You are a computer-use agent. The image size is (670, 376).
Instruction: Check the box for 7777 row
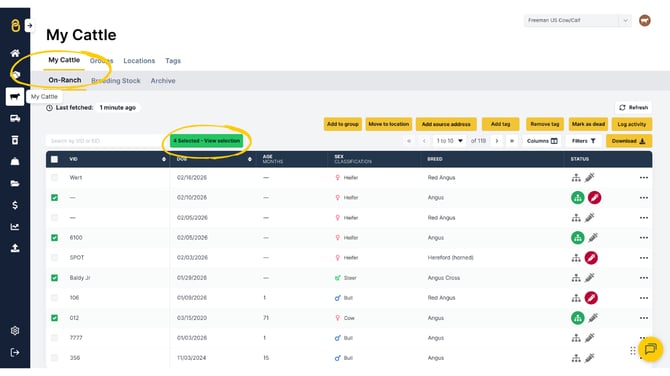54,338
